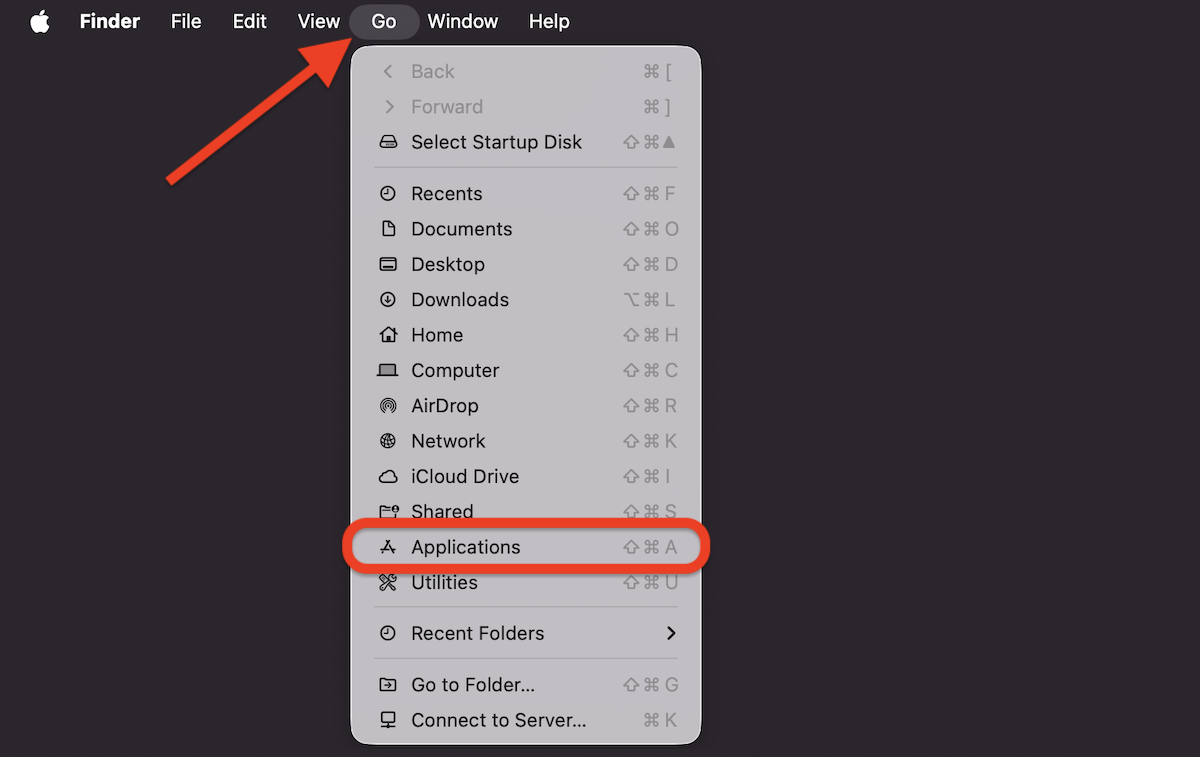Screen dimensions: 1200x757
Task: Select the Computer text entry
Action: (x=455, y=370)
